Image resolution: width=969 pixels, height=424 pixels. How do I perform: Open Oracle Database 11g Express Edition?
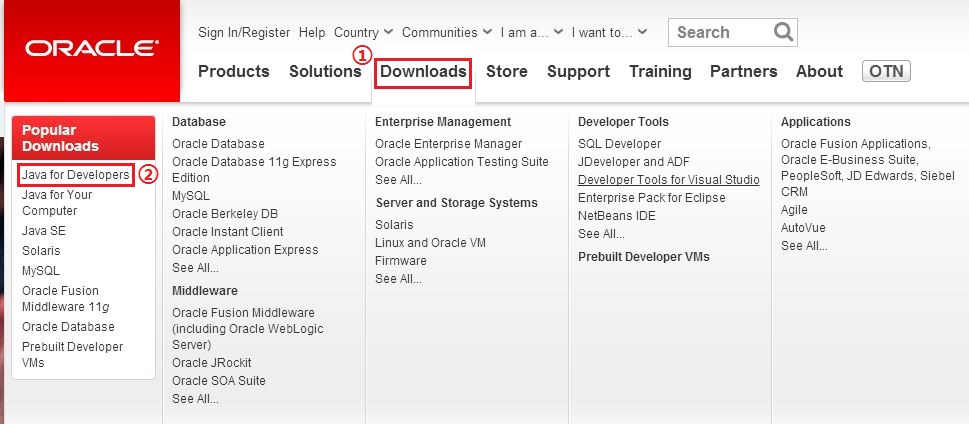coord(254,169)
